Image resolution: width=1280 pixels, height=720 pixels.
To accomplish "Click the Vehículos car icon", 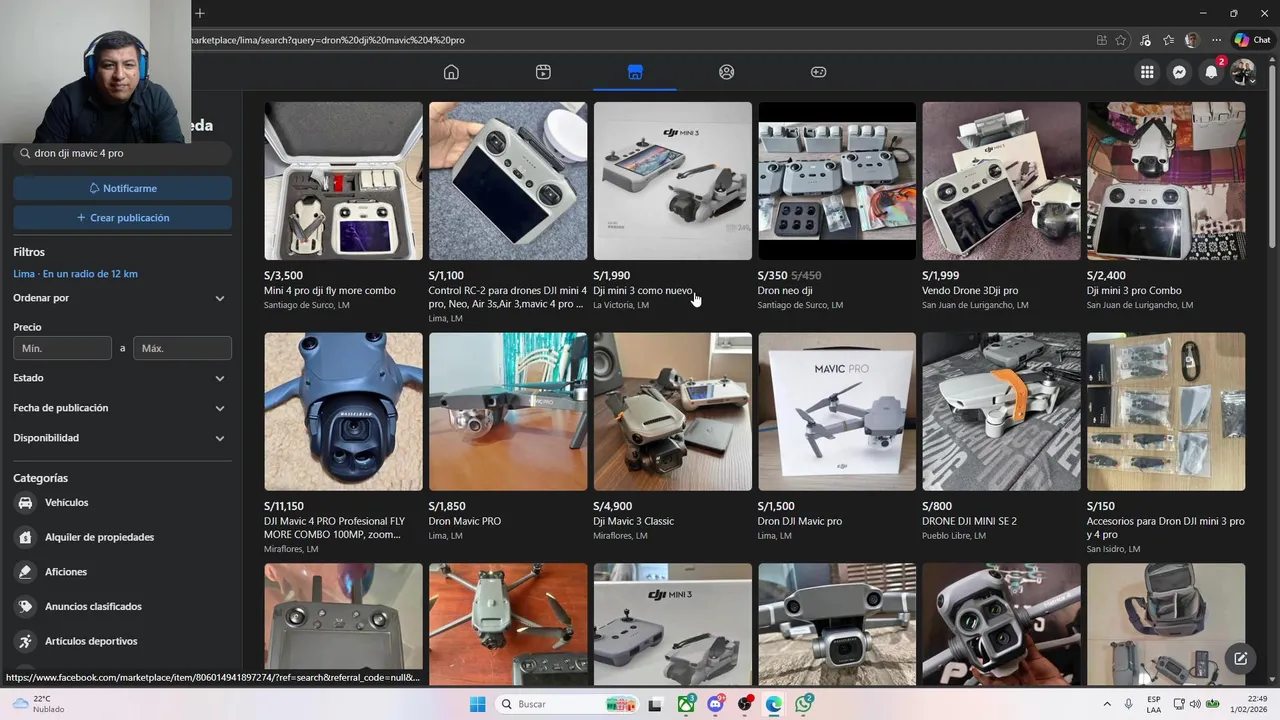I will (x=25, y=503).
